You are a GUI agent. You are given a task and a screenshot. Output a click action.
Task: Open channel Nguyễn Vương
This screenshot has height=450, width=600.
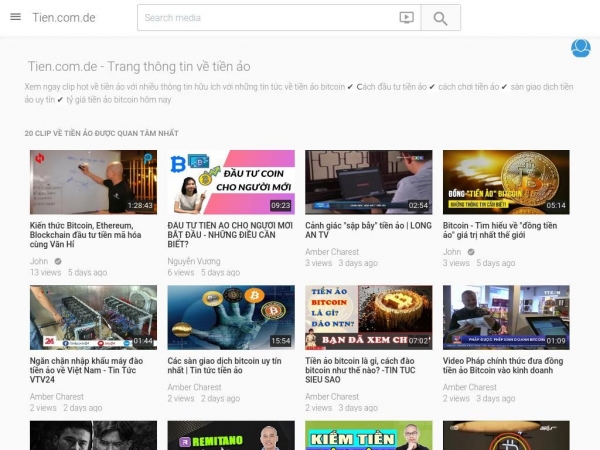(194, 261)
